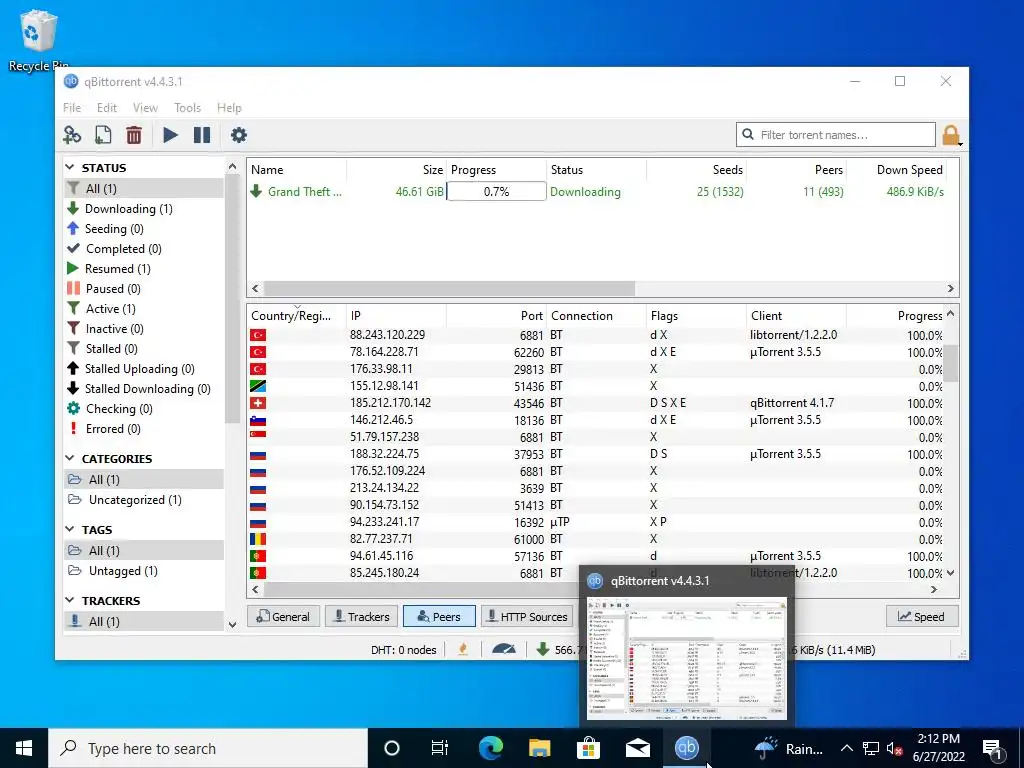Image resolution: width=1024 pixels, height=768 pixels.
Task: Click the Add torrent file icon
Action: 103,135
